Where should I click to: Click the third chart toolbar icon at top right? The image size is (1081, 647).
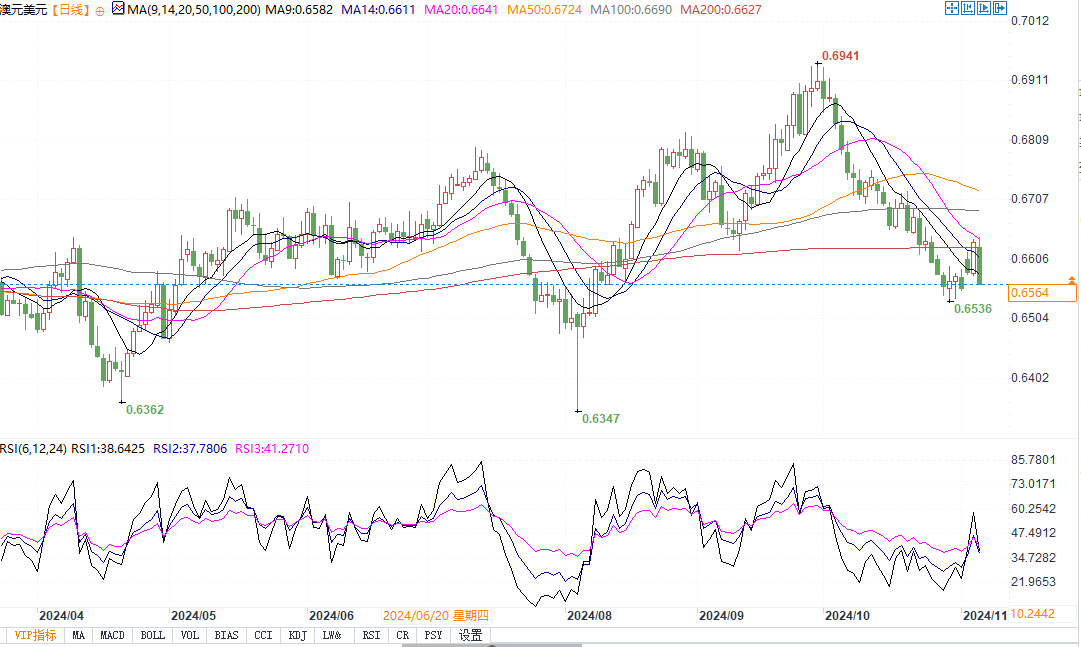point(982,8)
